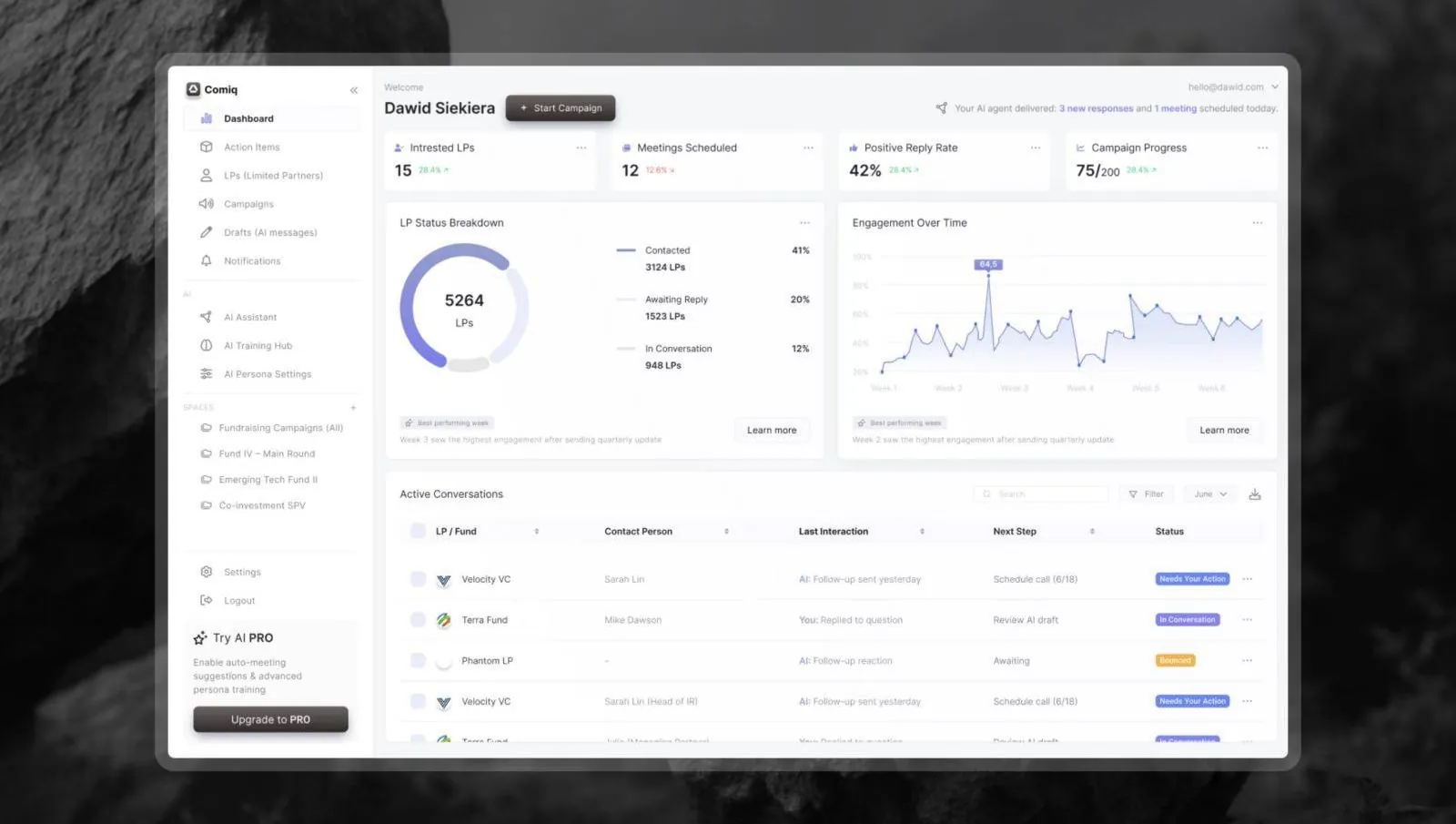
Task: Click the Terra Fund logo icon
Action: [444, 620]
